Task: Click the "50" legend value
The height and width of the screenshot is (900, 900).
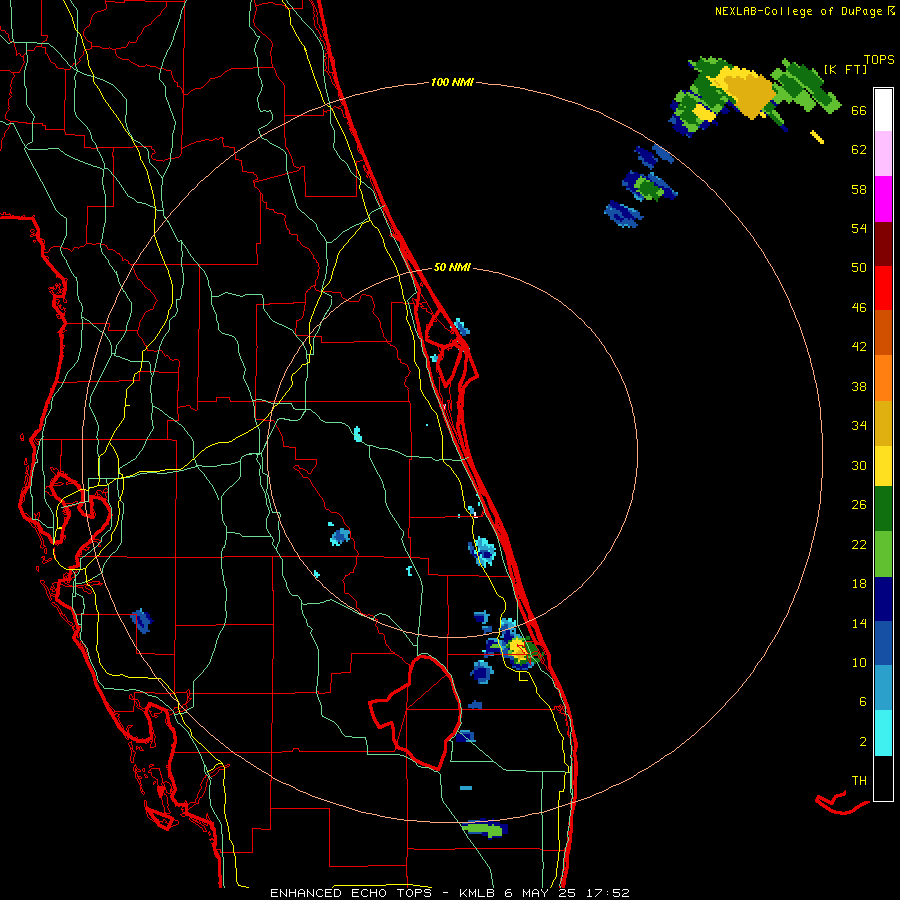Action: point(859,268)
